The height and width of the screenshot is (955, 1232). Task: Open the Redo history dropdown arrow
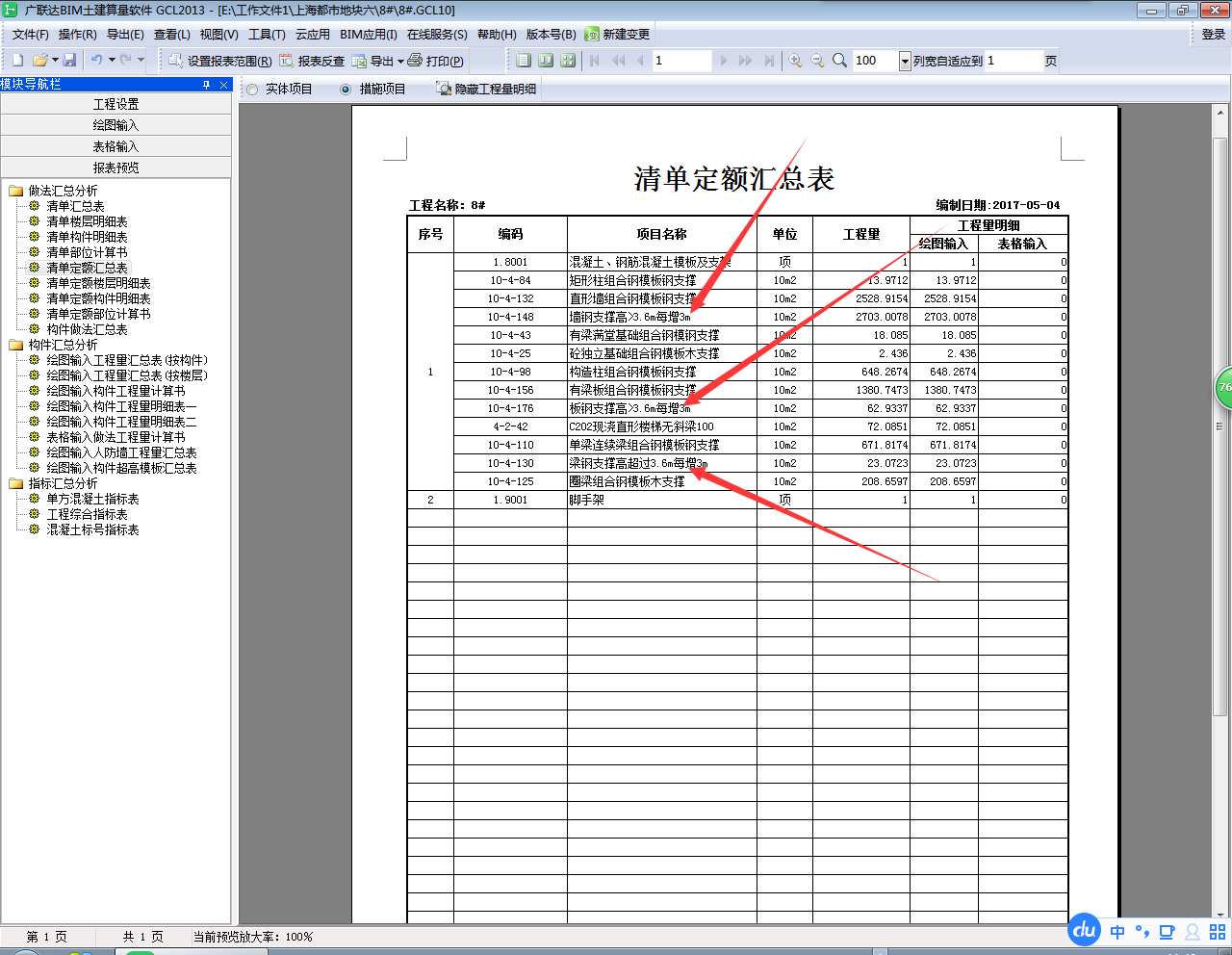141,60
